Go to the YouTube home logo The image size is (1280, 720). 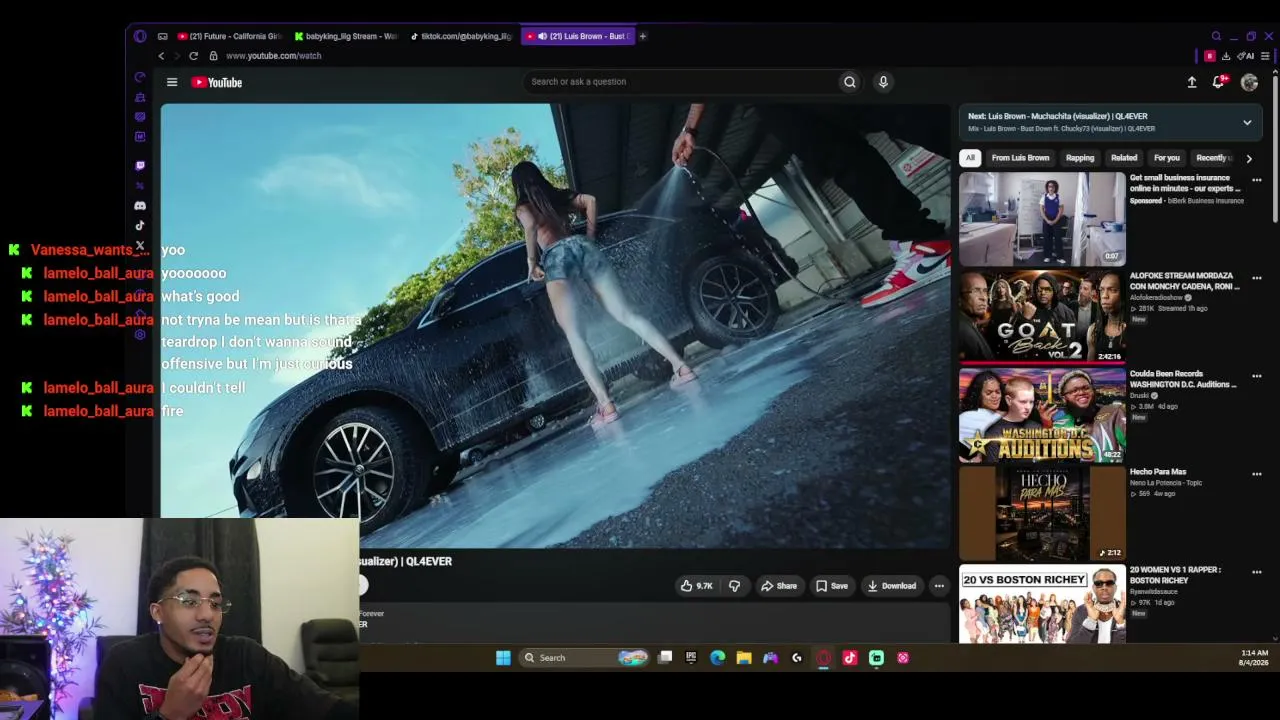click(x=217, y=82)
